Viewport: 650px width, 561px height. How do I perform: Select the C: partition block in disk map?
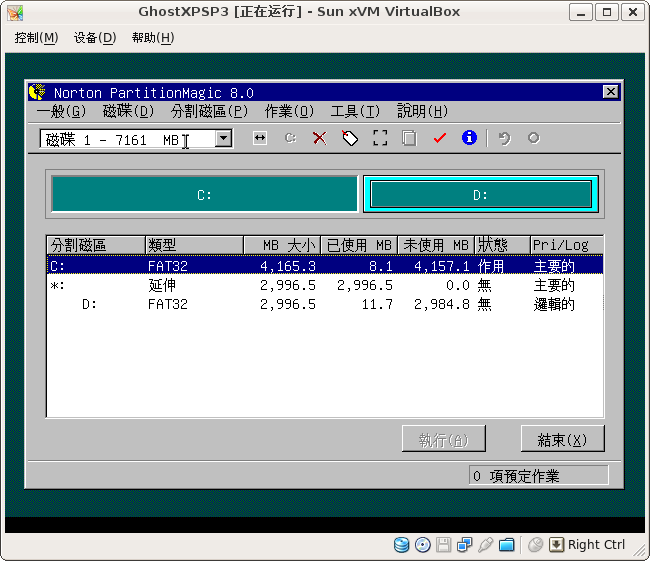tap(204, 194)
